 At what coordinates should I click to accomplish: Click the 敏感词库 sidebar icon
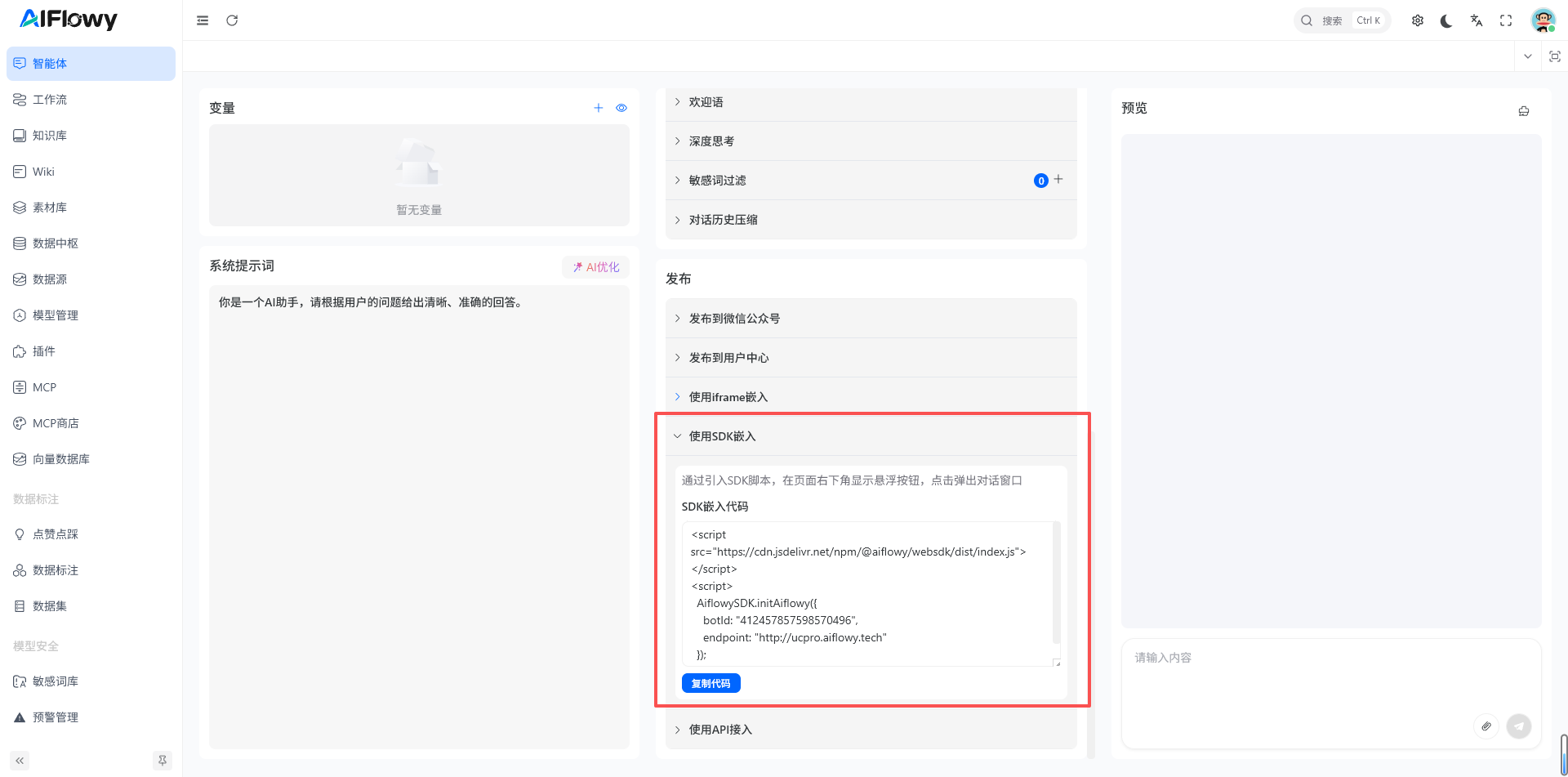pyautogui.click(x=20, y=681)
